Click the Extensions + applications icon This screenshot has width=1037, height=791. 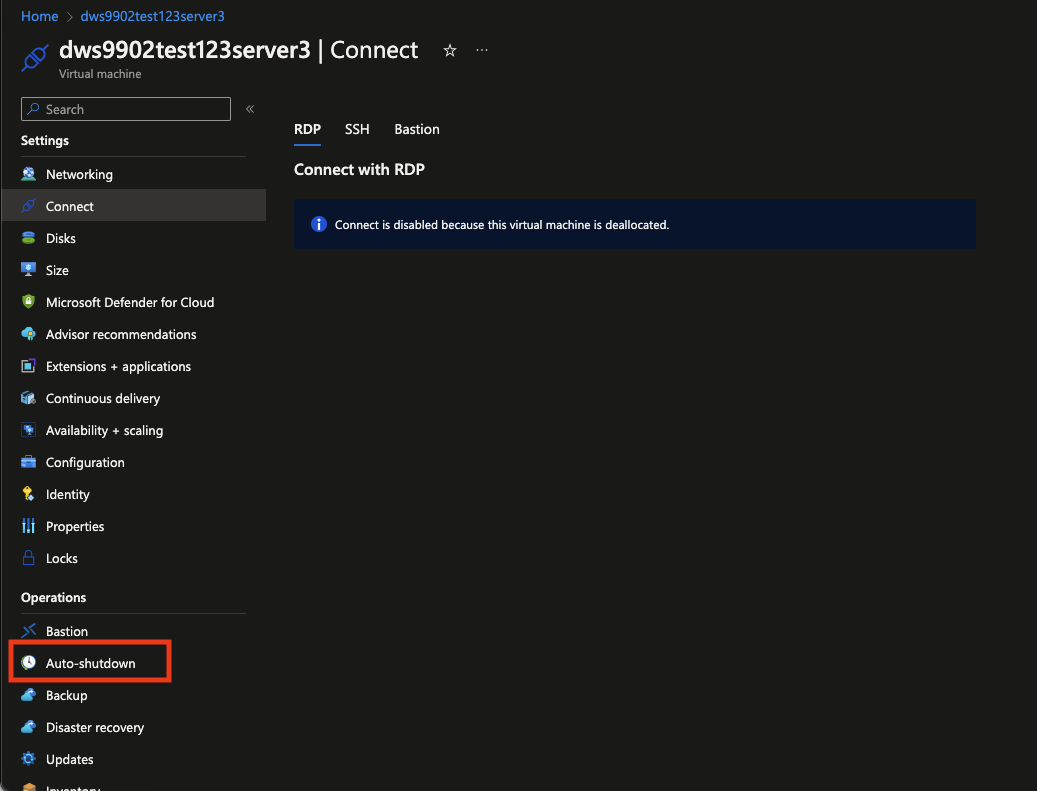click(x=28, y=366)
